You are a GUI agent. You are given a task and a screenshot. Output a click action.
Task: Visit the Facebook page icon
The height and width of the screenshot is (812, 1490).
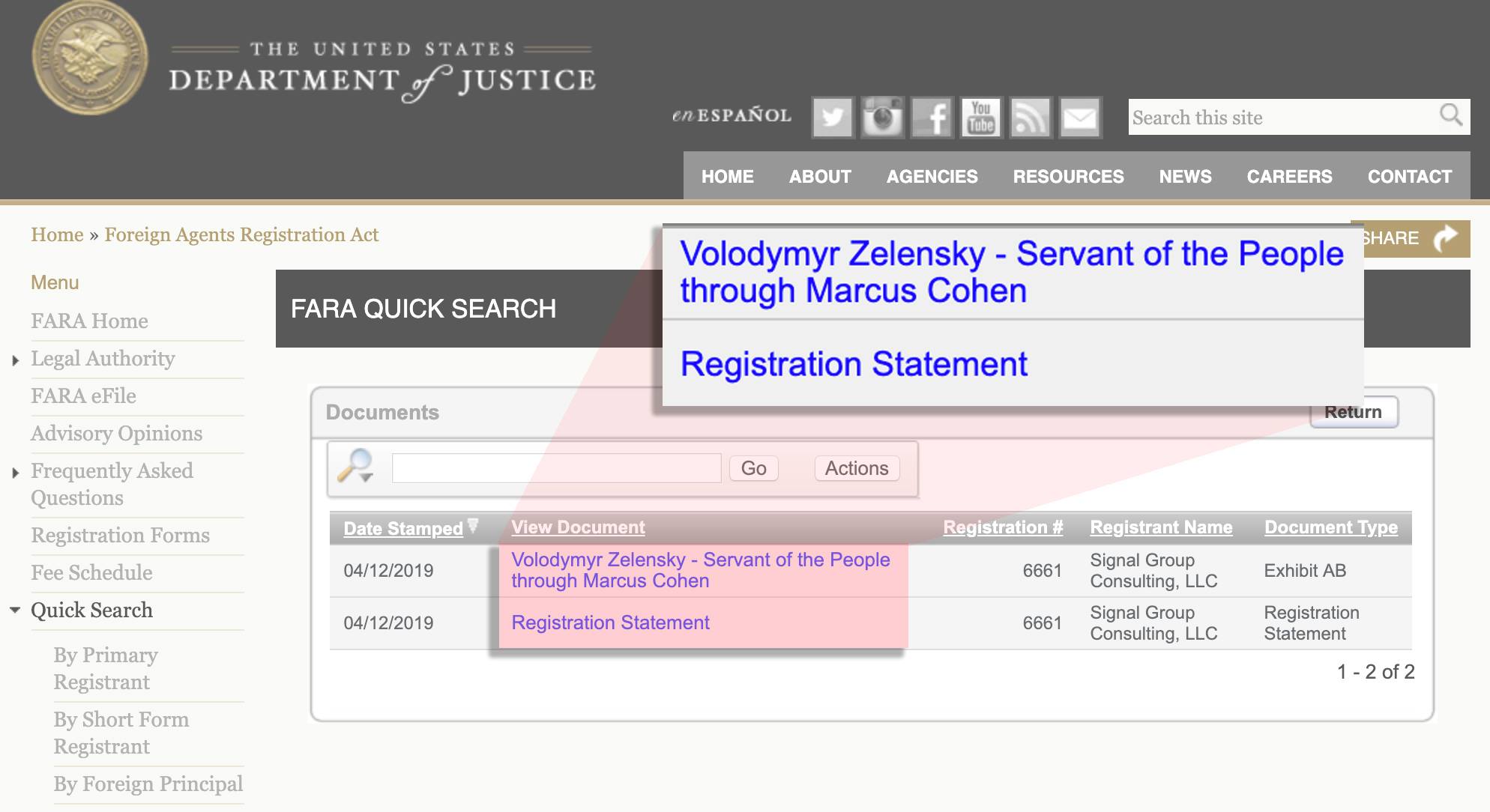(x=932, y=118)
